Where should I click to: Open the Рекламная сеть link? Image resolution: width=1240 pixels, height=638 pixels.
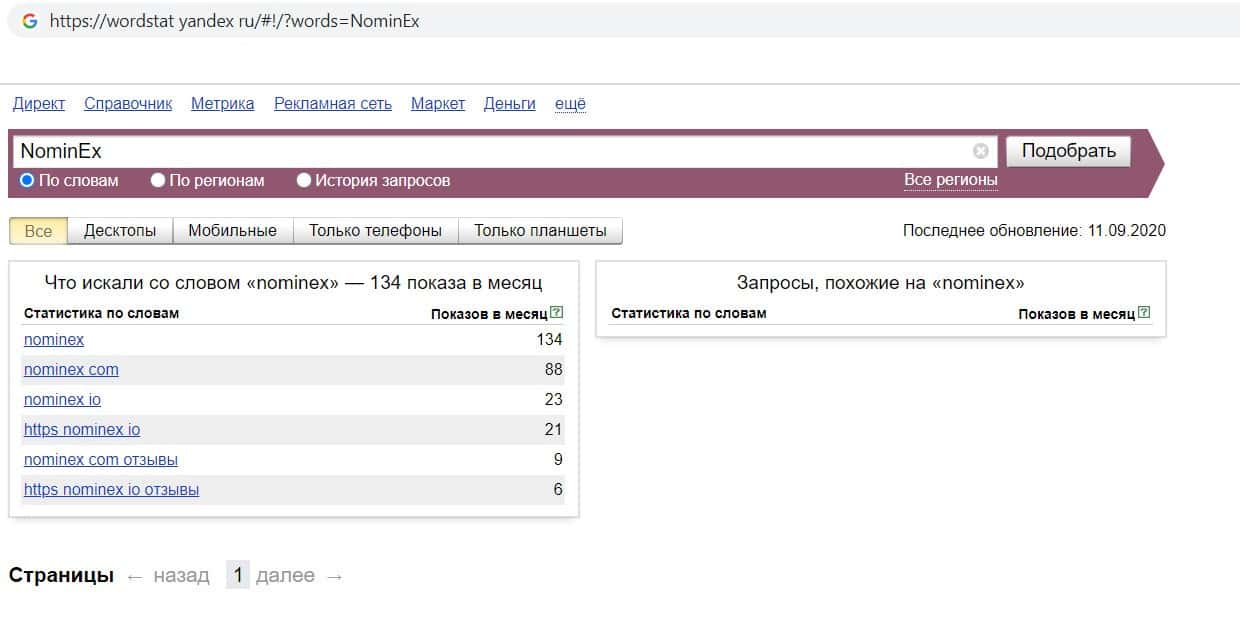click(x=333, y=104)
